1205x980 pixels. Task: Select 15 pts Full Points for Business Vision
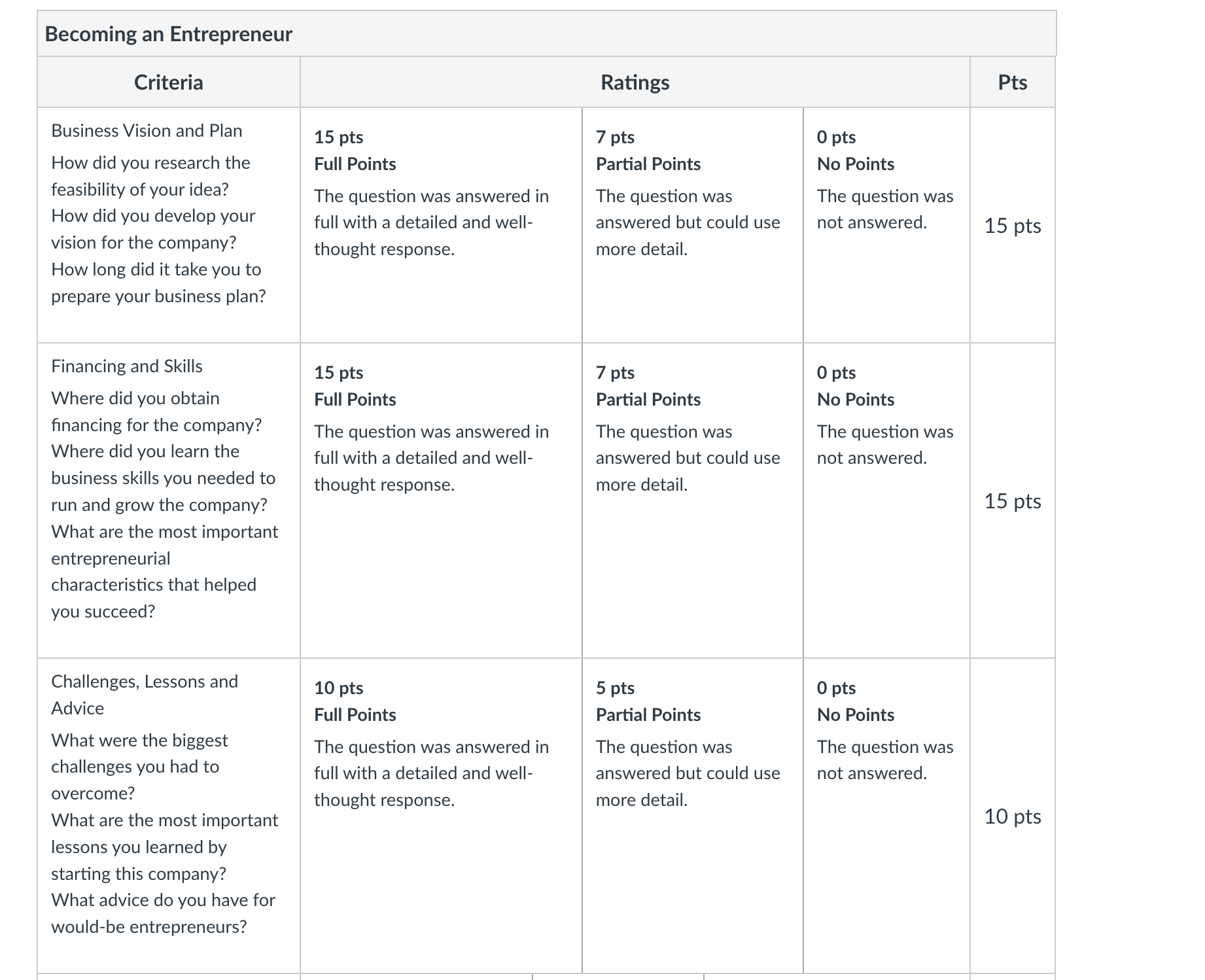441,225
